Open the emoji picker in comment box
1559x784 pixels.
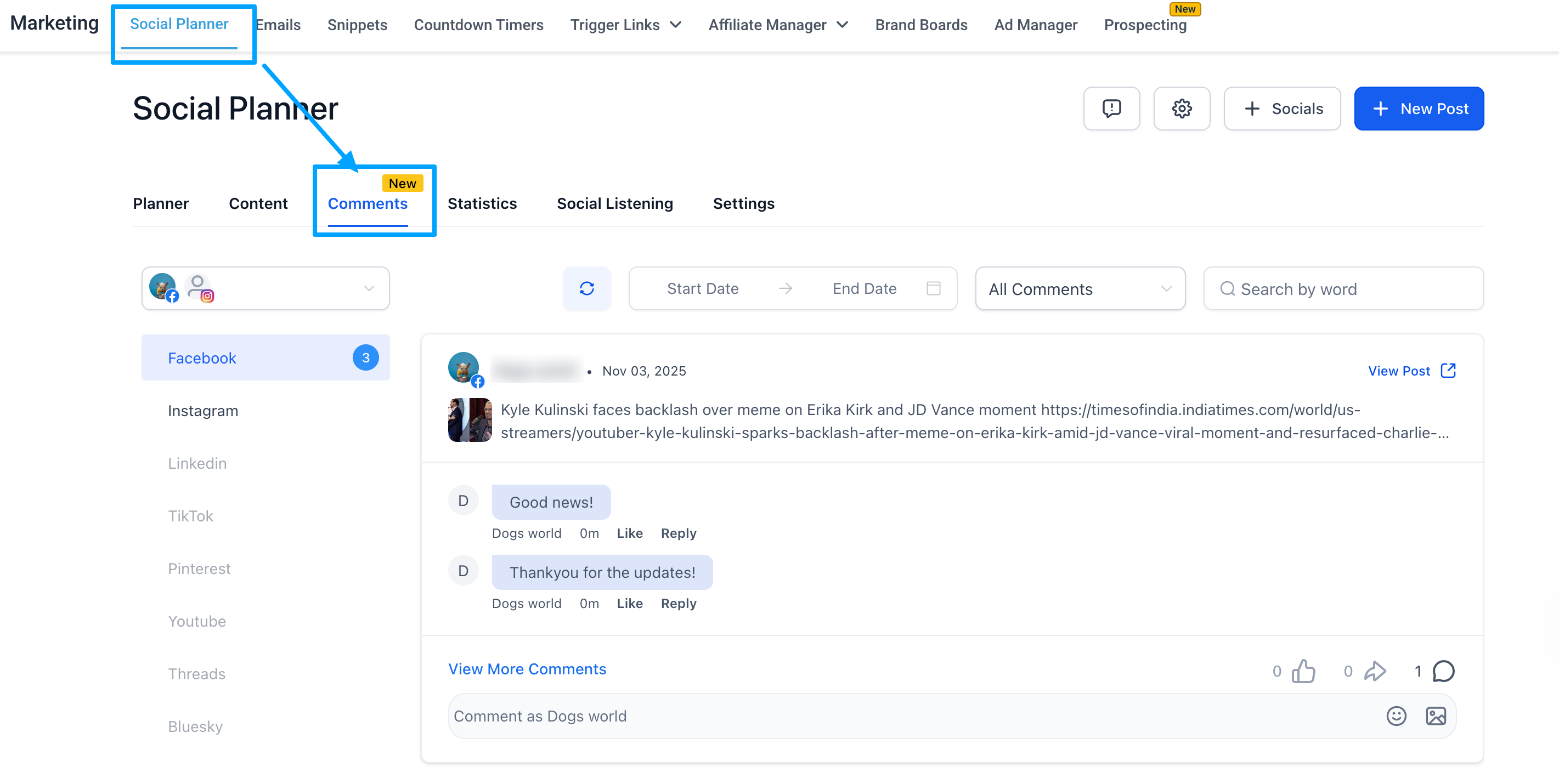pos(1396,715)
